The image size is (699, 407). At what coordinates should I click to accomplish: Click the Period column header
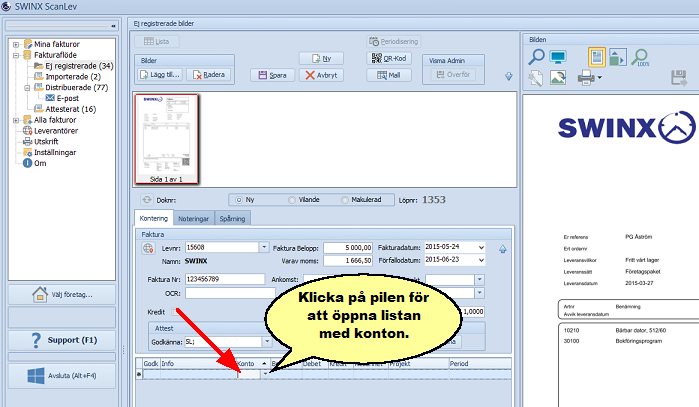(480, 363)
